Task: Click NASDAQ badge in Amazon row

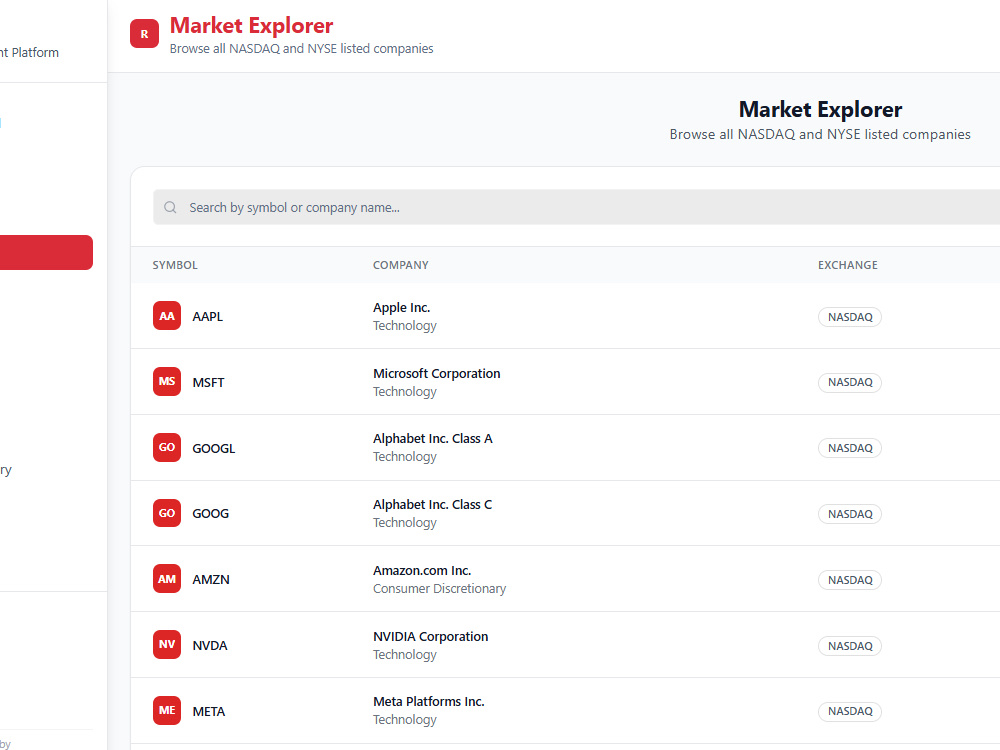Action: coord(850,580)
